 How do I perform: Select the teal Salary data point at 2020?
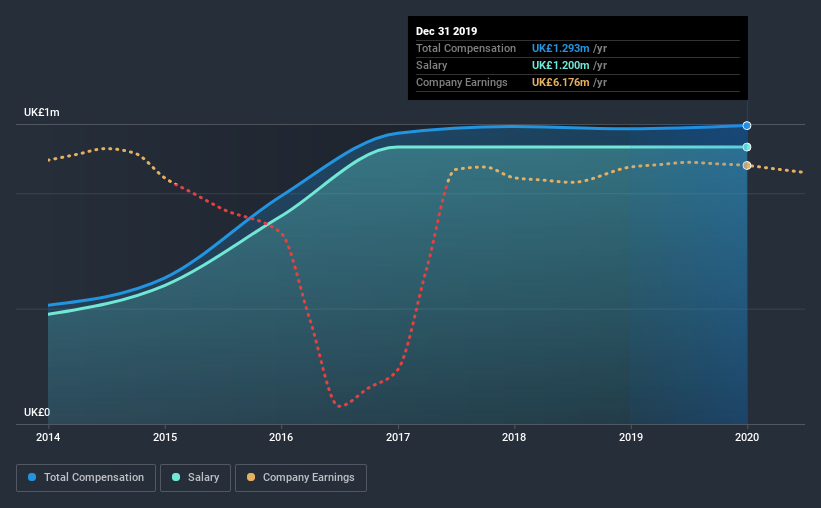pyautogui.click(x=747, y=147)
